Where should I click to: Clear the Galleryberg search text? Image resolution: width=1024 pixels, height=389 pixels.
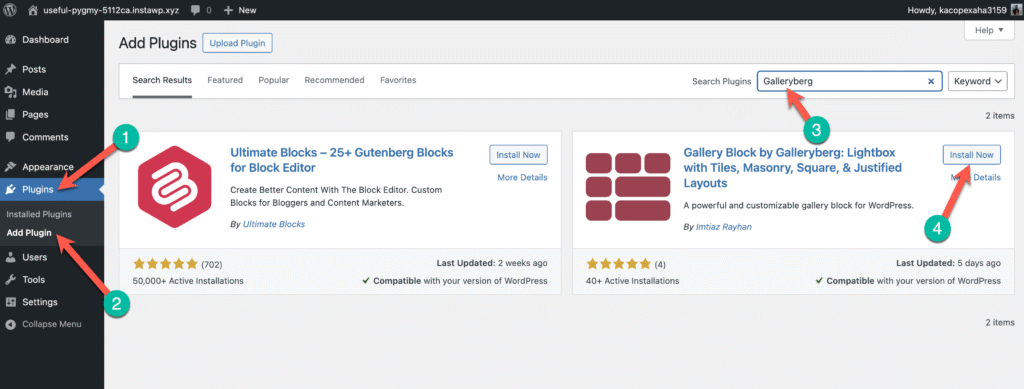931,82
